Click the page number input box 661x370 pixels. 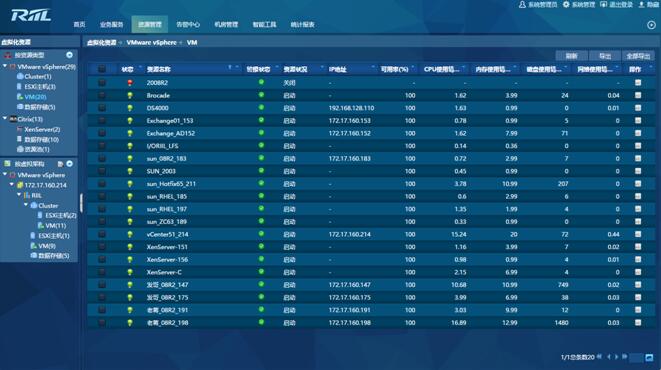tap(636, 358)
